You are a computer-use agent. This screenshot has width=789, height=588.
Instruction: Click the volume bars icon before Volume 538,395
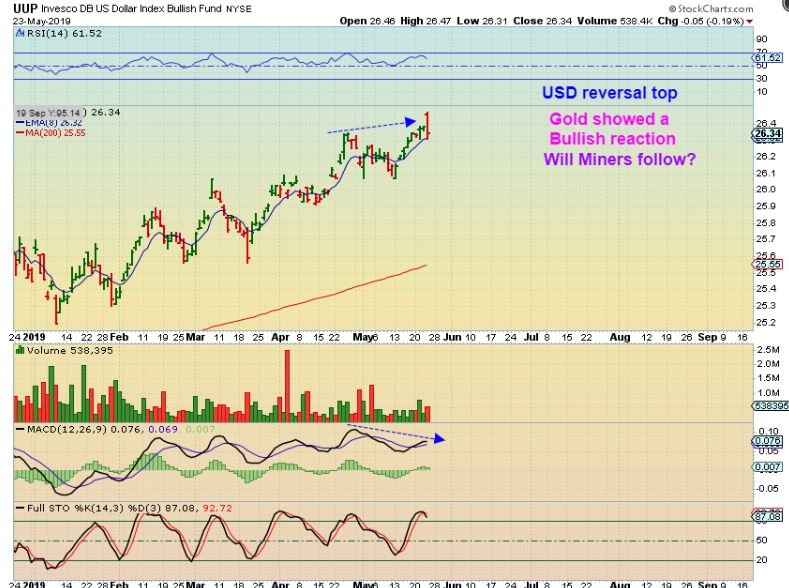(x=20, y=350)
